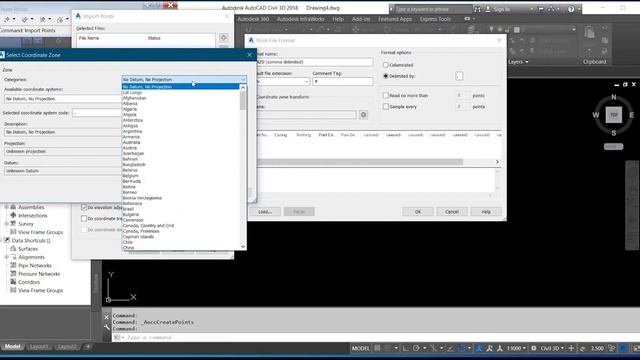Toggle the Do coordinate transformation checkbox
This screenshot has height=360, width=640.
click(84, 219)
